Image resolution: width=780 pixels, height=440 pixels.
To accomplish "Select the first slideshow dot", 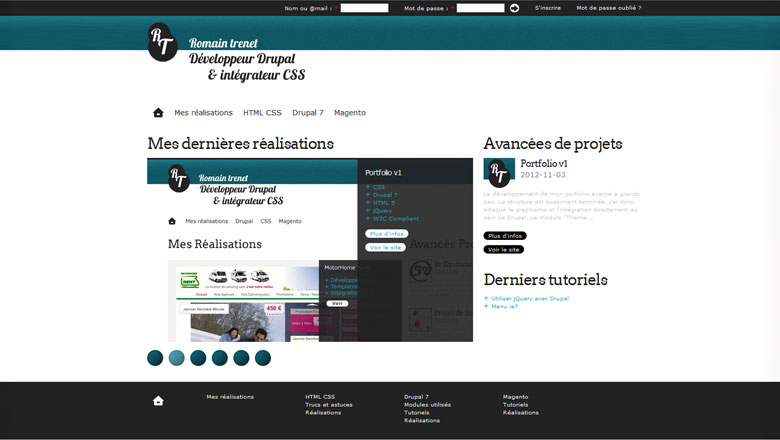I will tap(155, 358).
